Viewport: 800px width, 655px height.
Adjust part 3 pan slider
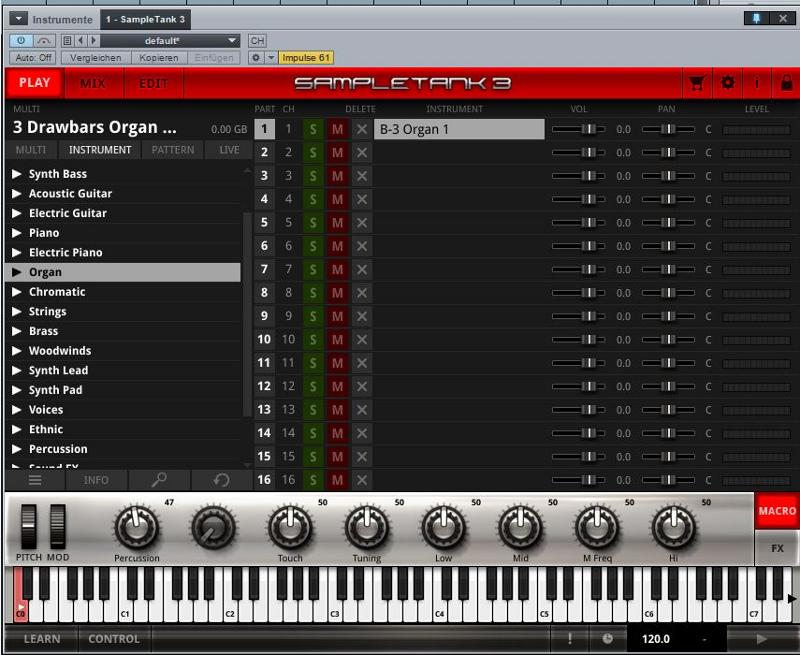(x=668, y=176)
